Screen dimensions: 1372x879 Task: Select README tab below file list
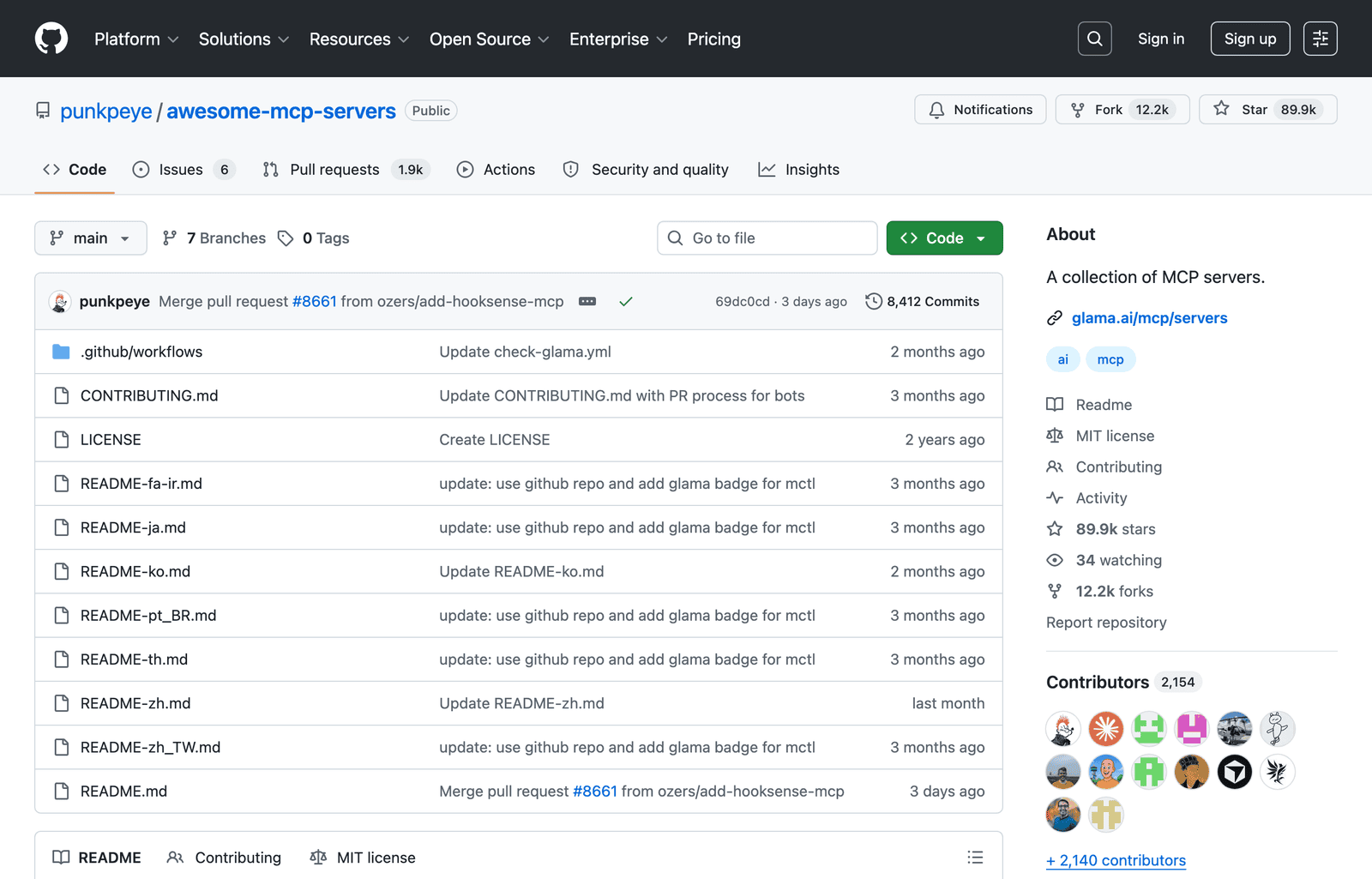(97, 858)
